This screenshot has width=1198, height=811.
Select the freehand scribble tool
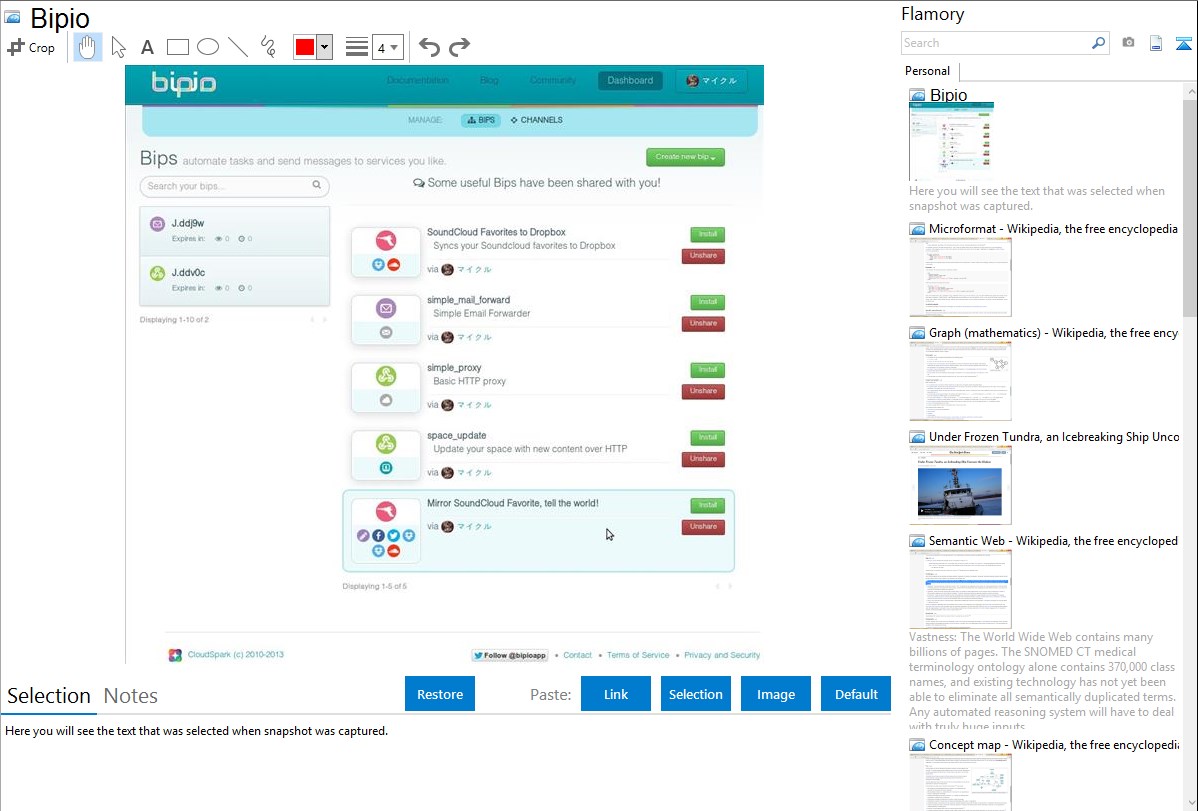click(x=268, y=47)
